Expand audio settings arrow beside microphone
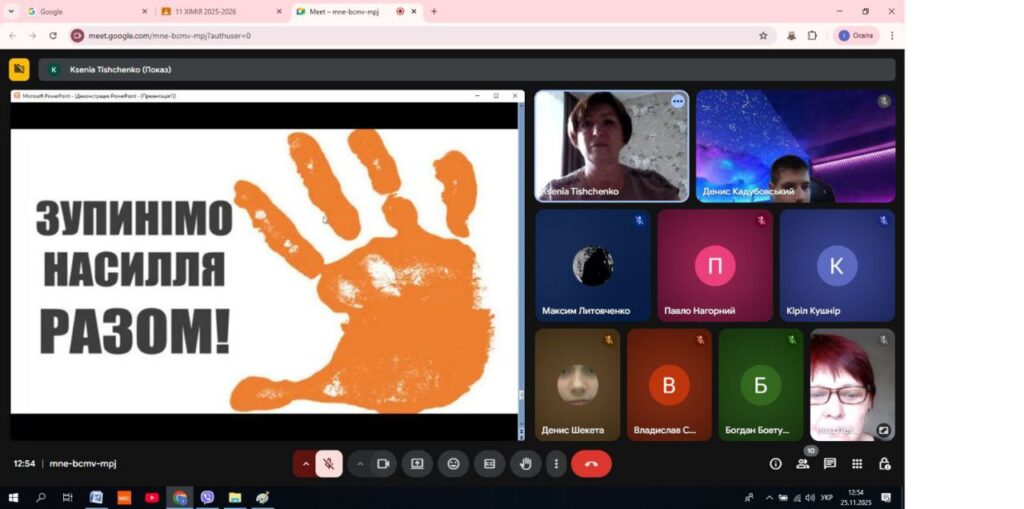Image resolution: width=1024 pixels, height=509 pixels. click(x=305, y=464)
